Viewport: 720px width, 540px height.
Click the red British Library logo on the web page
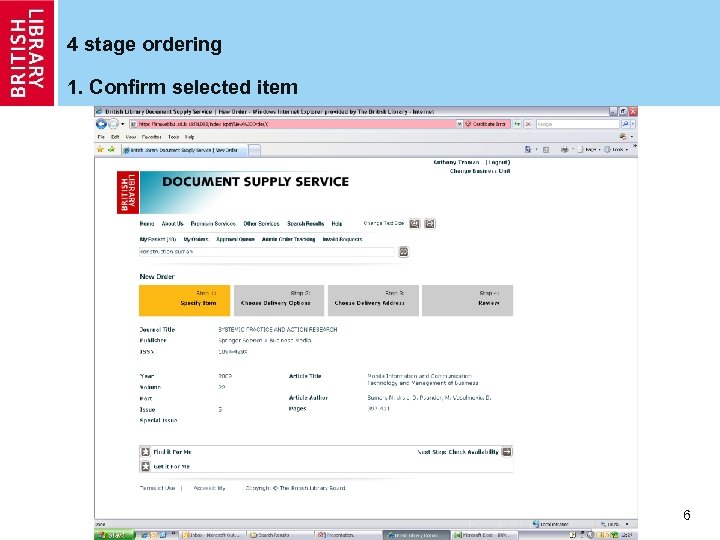(128, 192)
